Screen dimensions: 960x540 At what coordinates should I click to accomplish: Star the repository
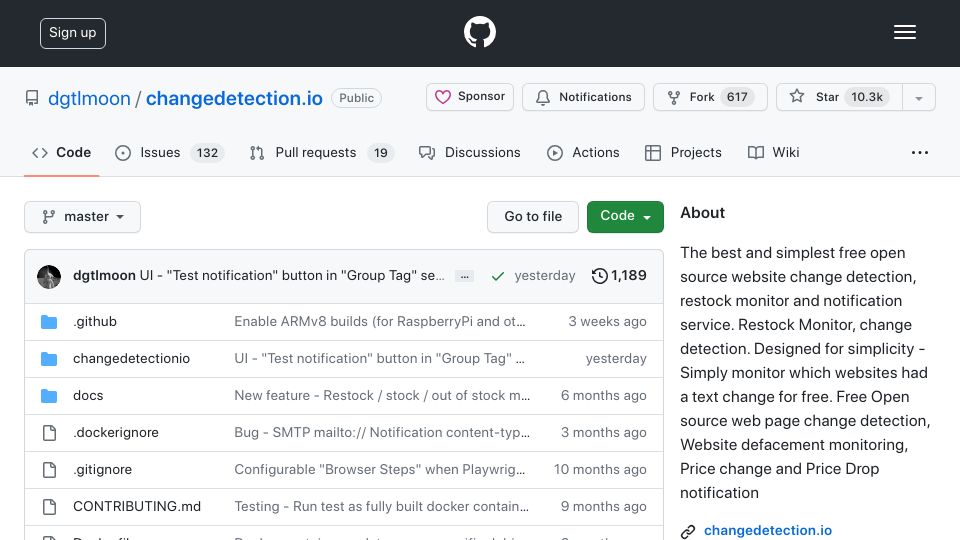pyautogui.click(x=839, y=97)
